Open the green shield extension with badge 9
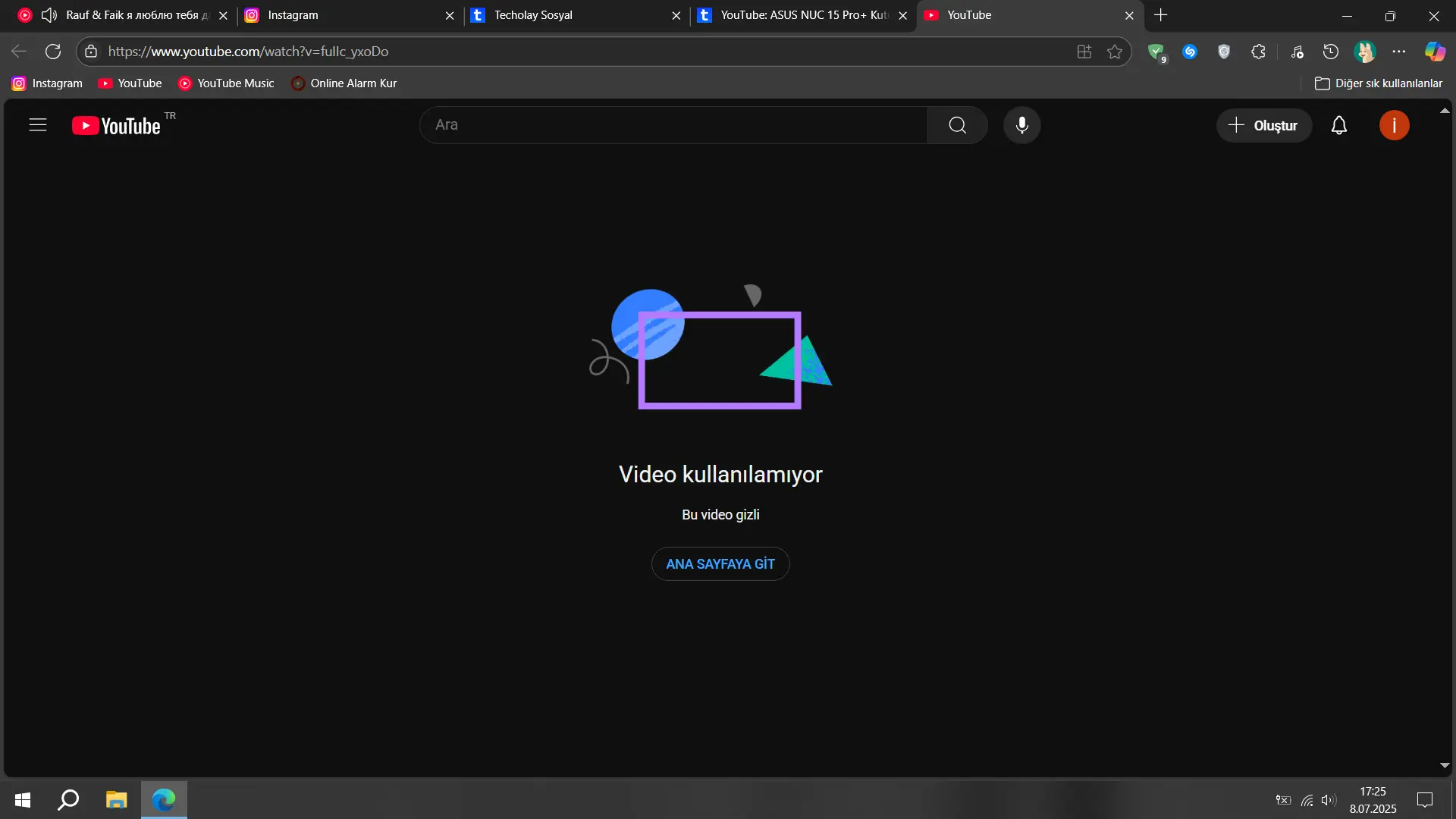 (1156, 52)
